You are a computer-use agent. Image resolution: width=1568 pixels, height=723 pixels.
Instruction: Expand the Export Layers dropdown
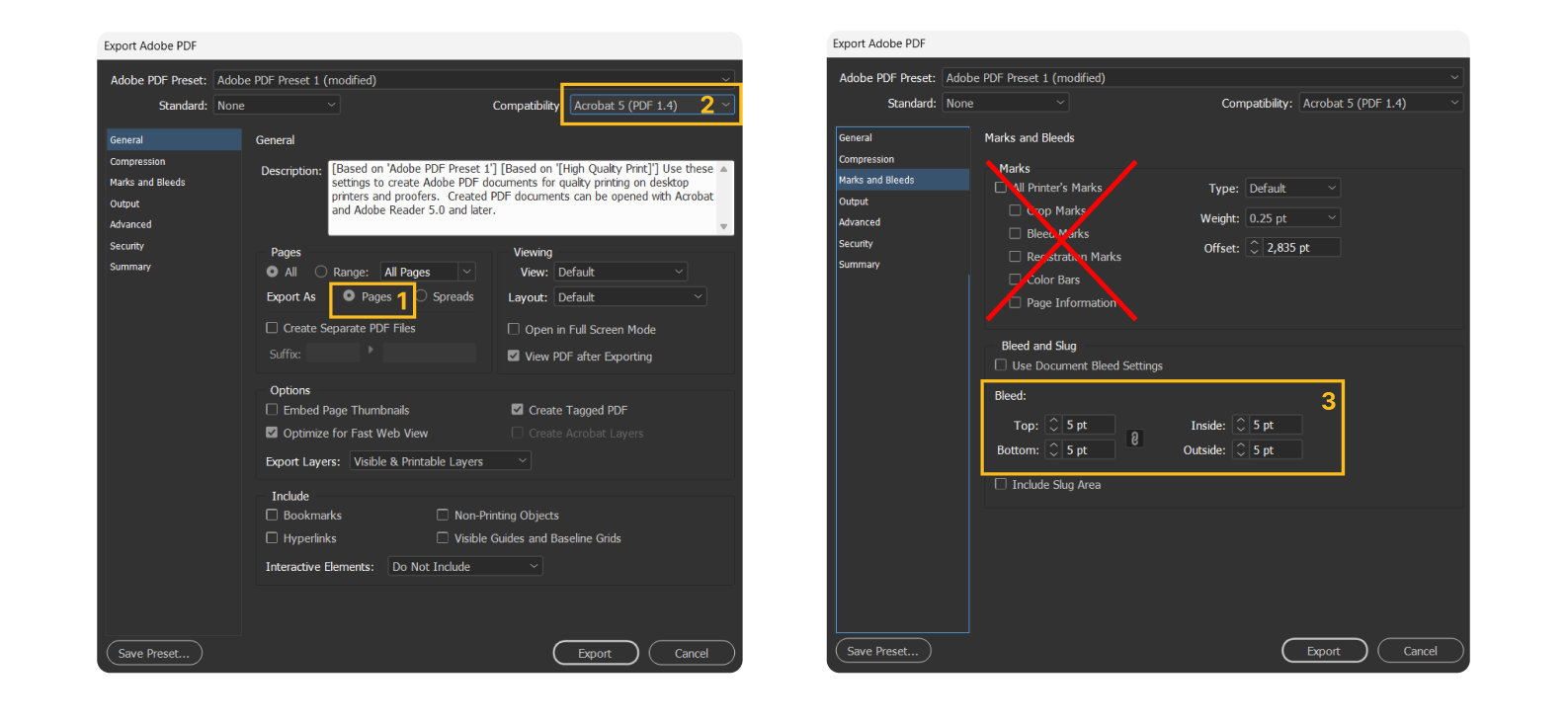(x=441, y=461)
